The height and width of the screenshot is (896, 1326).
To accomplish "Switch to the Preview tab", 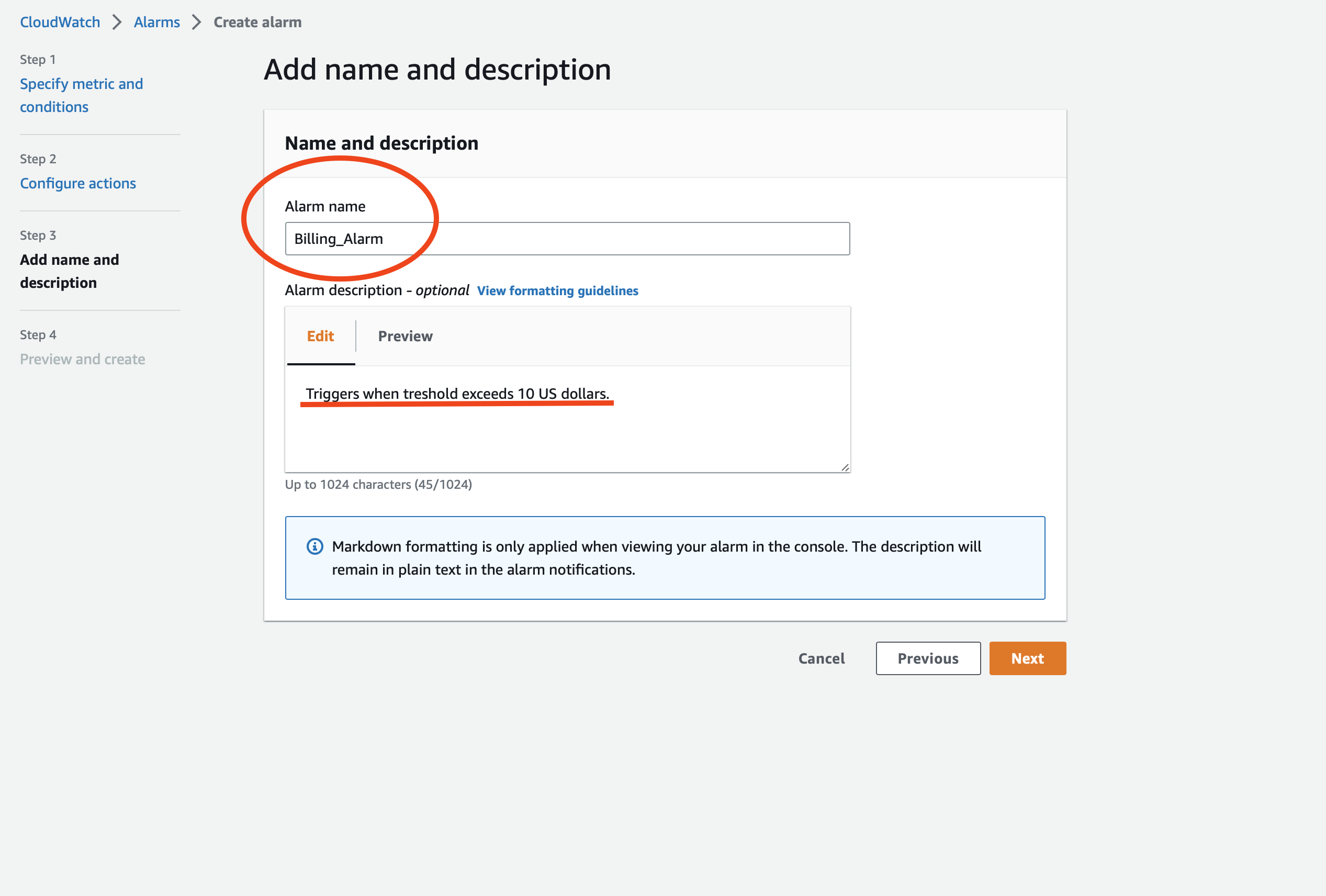I will tap(404, 336).
